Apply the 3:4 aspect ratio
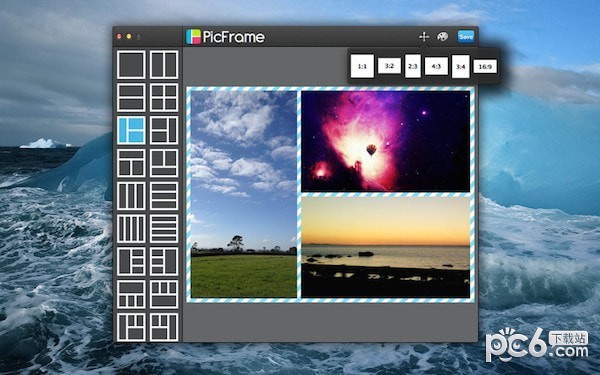Image resolution: width=600 pixels, height=375 pixels. coord(461,67)
